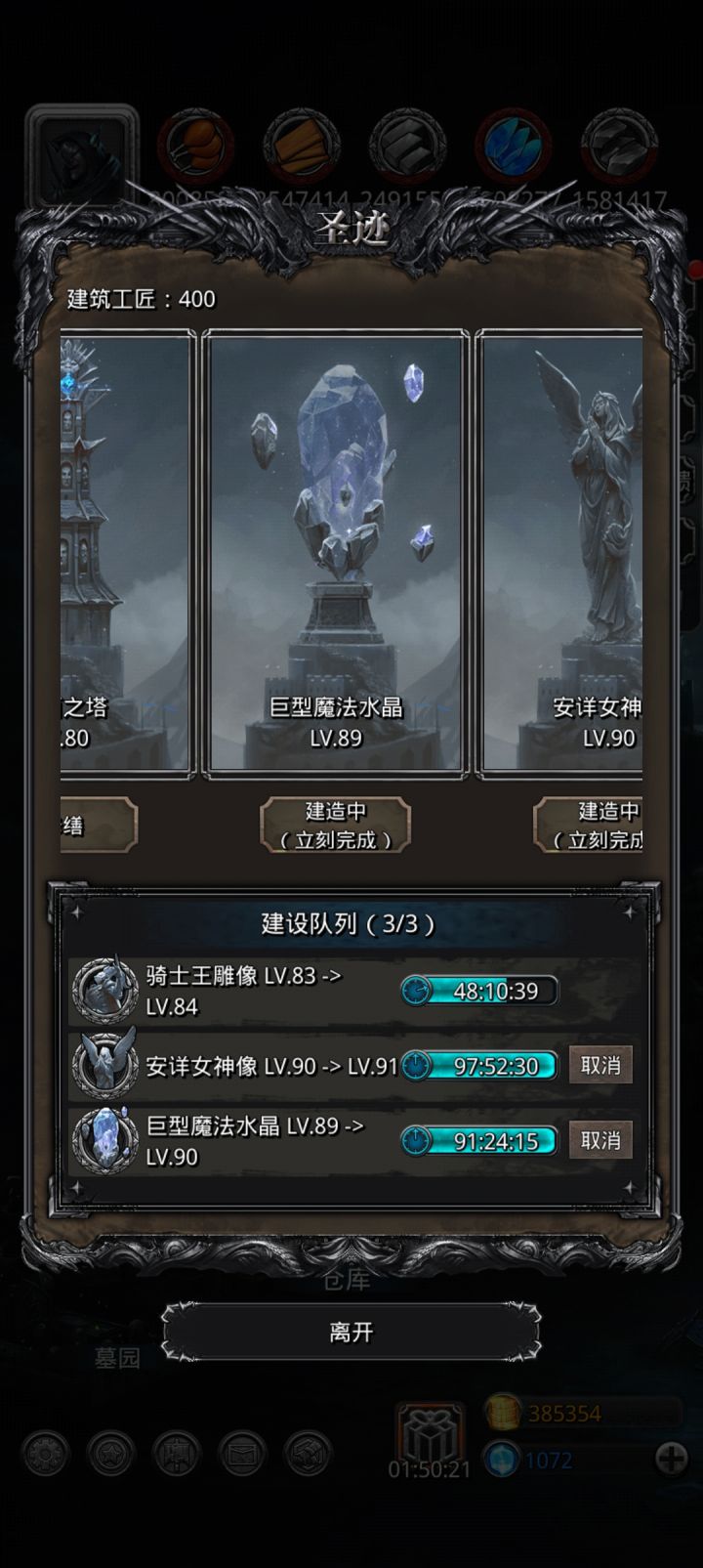This screenshot has height=1568, width=703.
Task: Click 离开 to leave the screen
Action: 351,1332
